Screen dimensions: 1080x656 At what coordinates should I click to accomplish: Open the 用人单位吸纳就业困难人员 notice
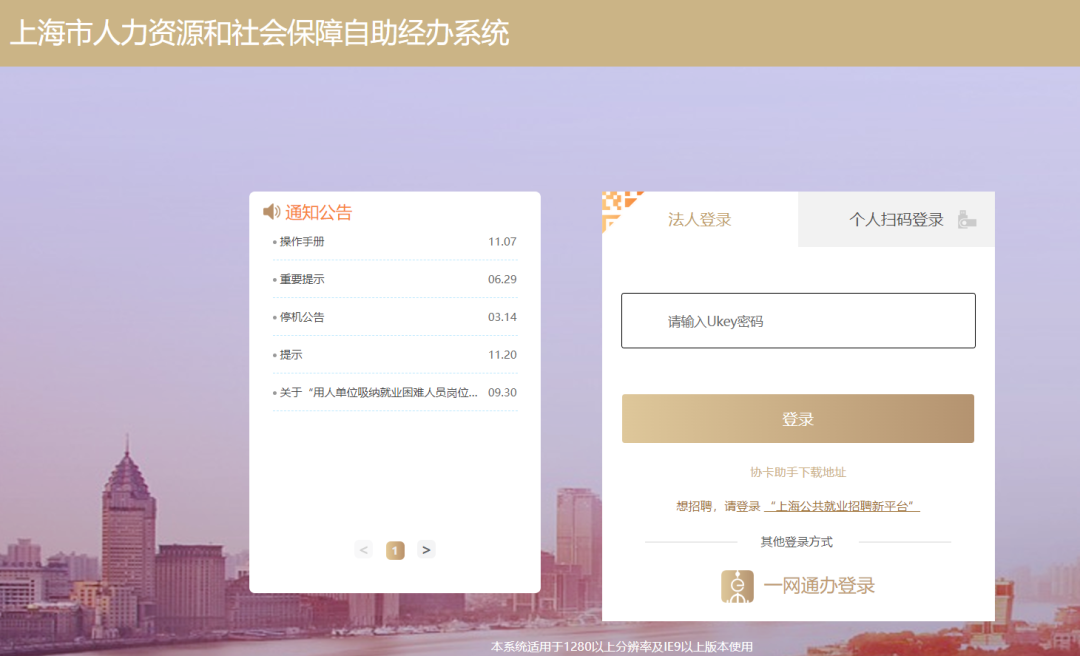[x=378, y=393]
